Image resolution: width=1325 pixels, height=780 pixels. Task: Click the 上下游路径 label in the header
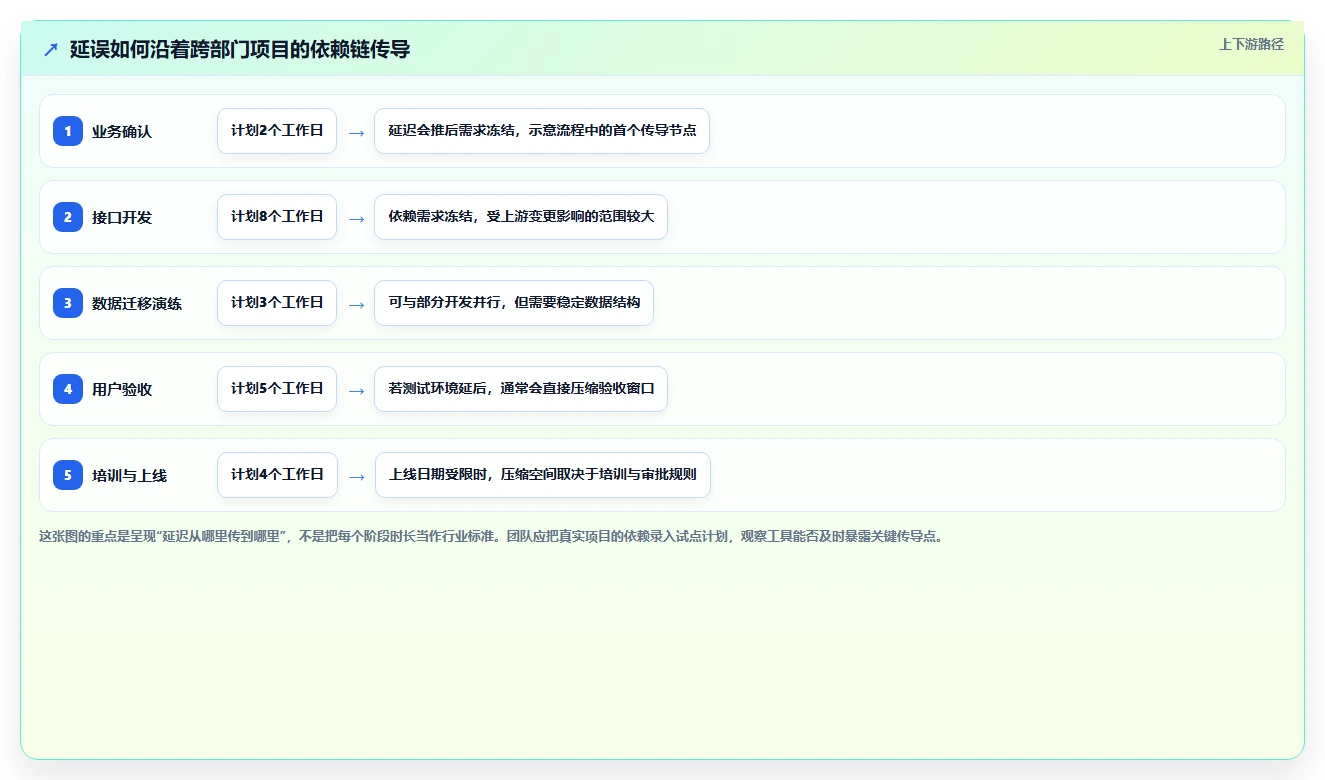(1251, 44)
